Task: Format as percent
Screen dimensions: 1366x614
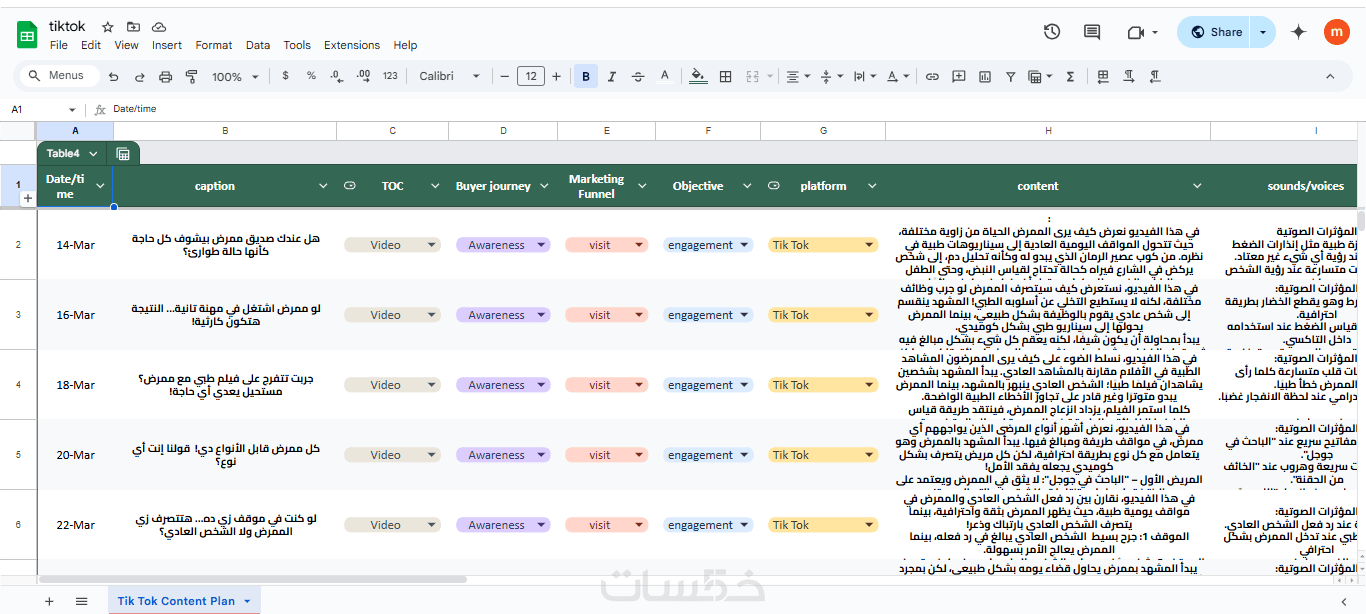Action: point(311,76)
